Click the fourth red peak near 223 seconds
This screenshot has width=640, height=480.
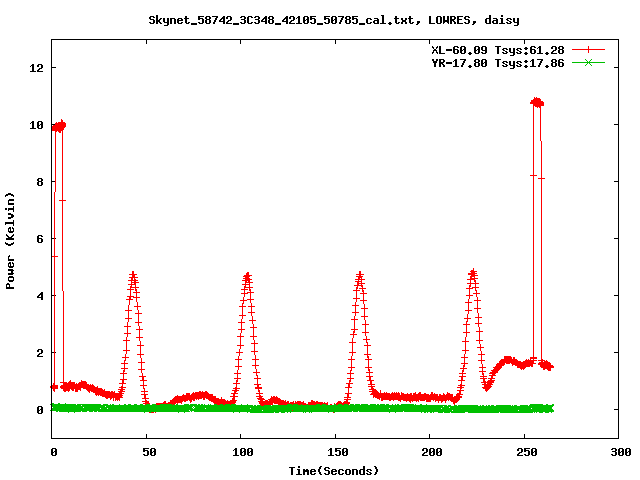click(473, 273)
